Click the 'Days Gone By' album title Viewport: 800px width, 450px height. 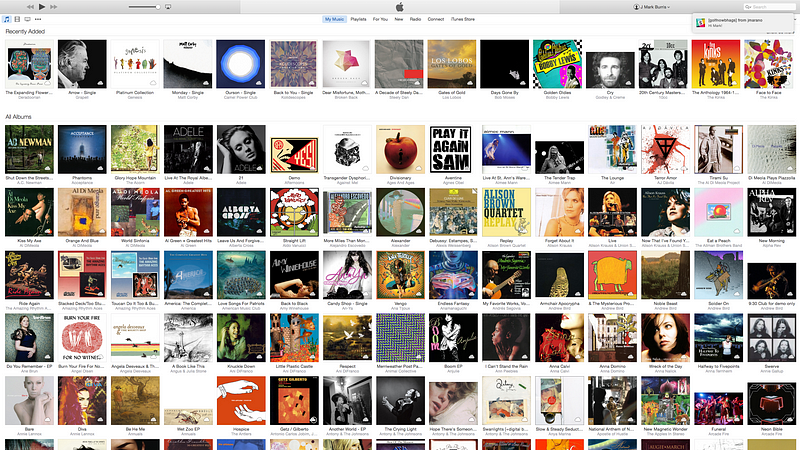tap(505, 93)
